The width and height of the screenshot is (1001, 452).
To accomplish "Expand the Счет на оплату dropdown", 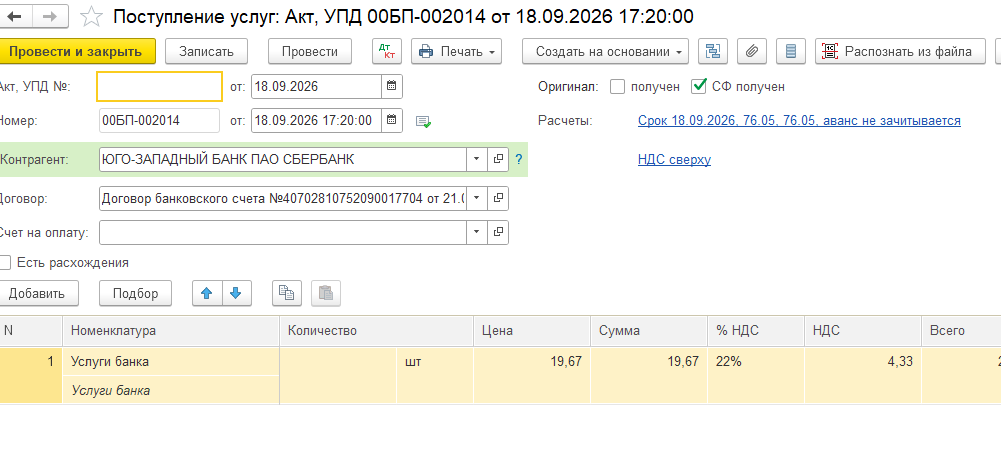I will point(476,232).
